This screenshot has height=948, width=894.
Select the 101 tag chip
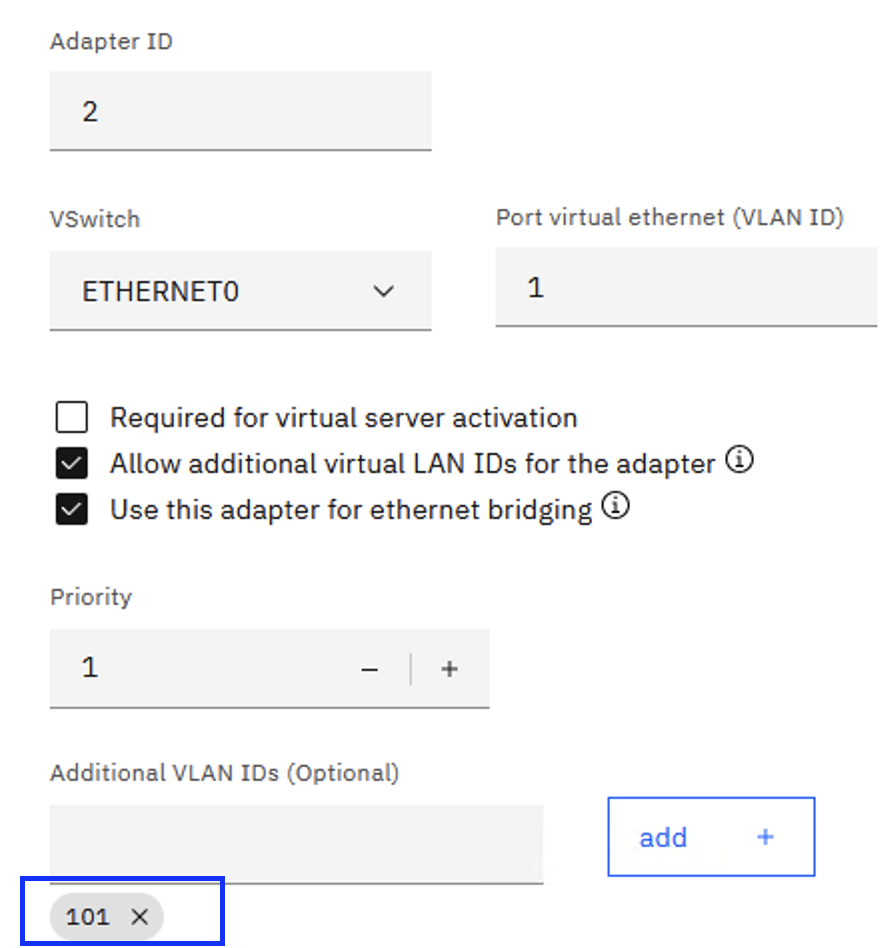[105, 916]
